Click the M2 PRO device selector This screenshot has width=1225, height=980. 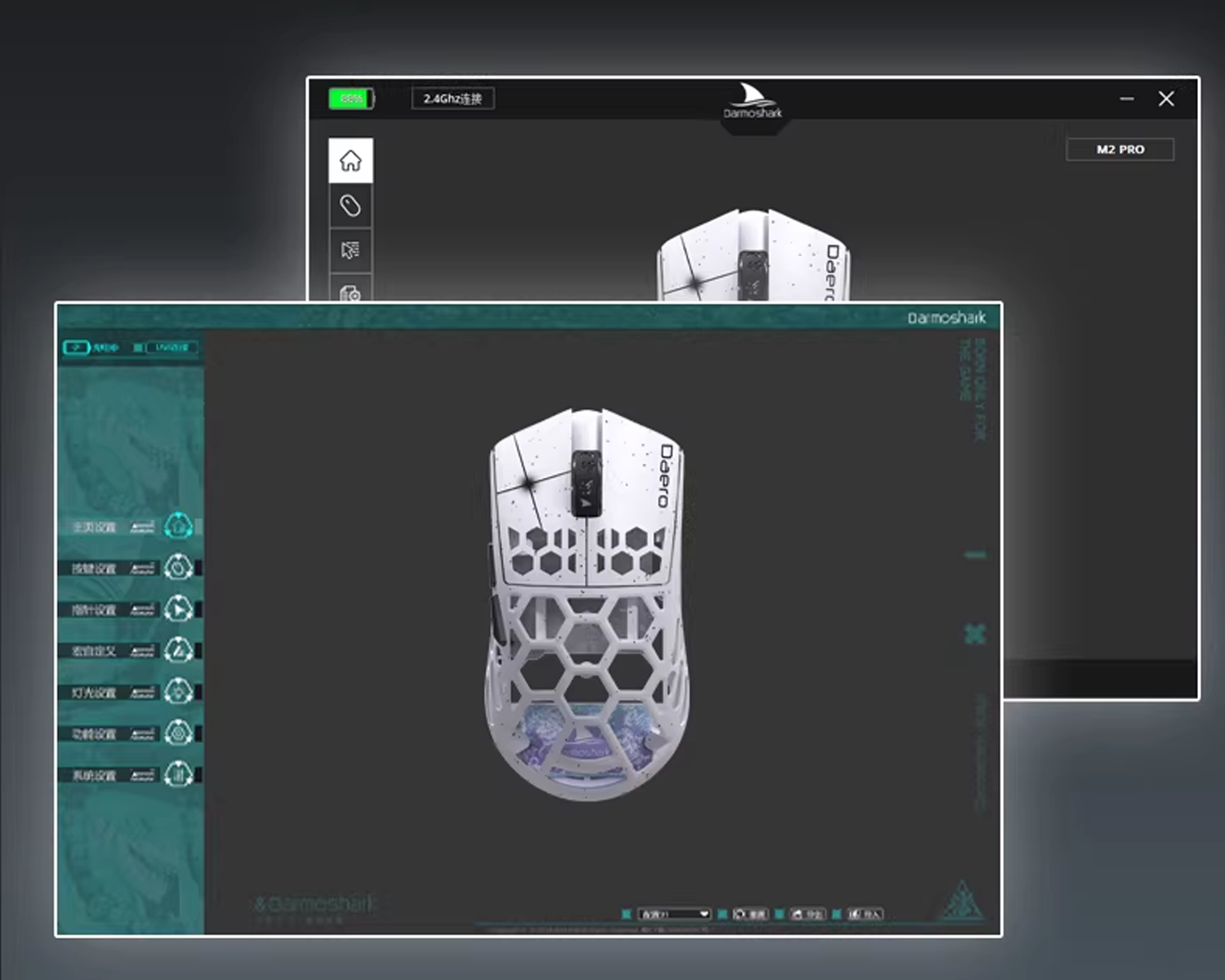[1120, 149]
